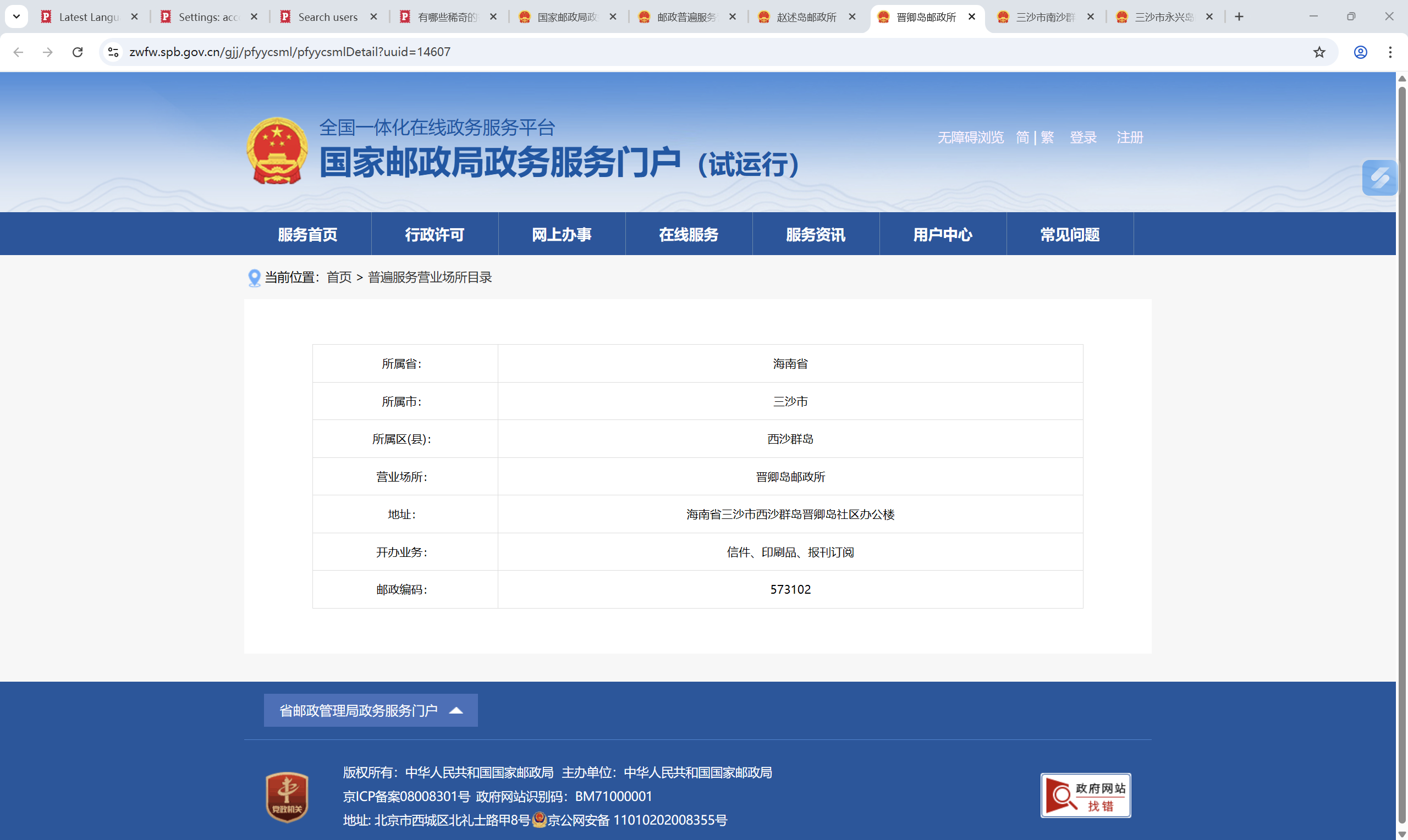Viewport: 1408px width, 840px height.
Task: Switch to 繁 traditional Chinese
Action: pyautogui.click(x=1047, y=137)
